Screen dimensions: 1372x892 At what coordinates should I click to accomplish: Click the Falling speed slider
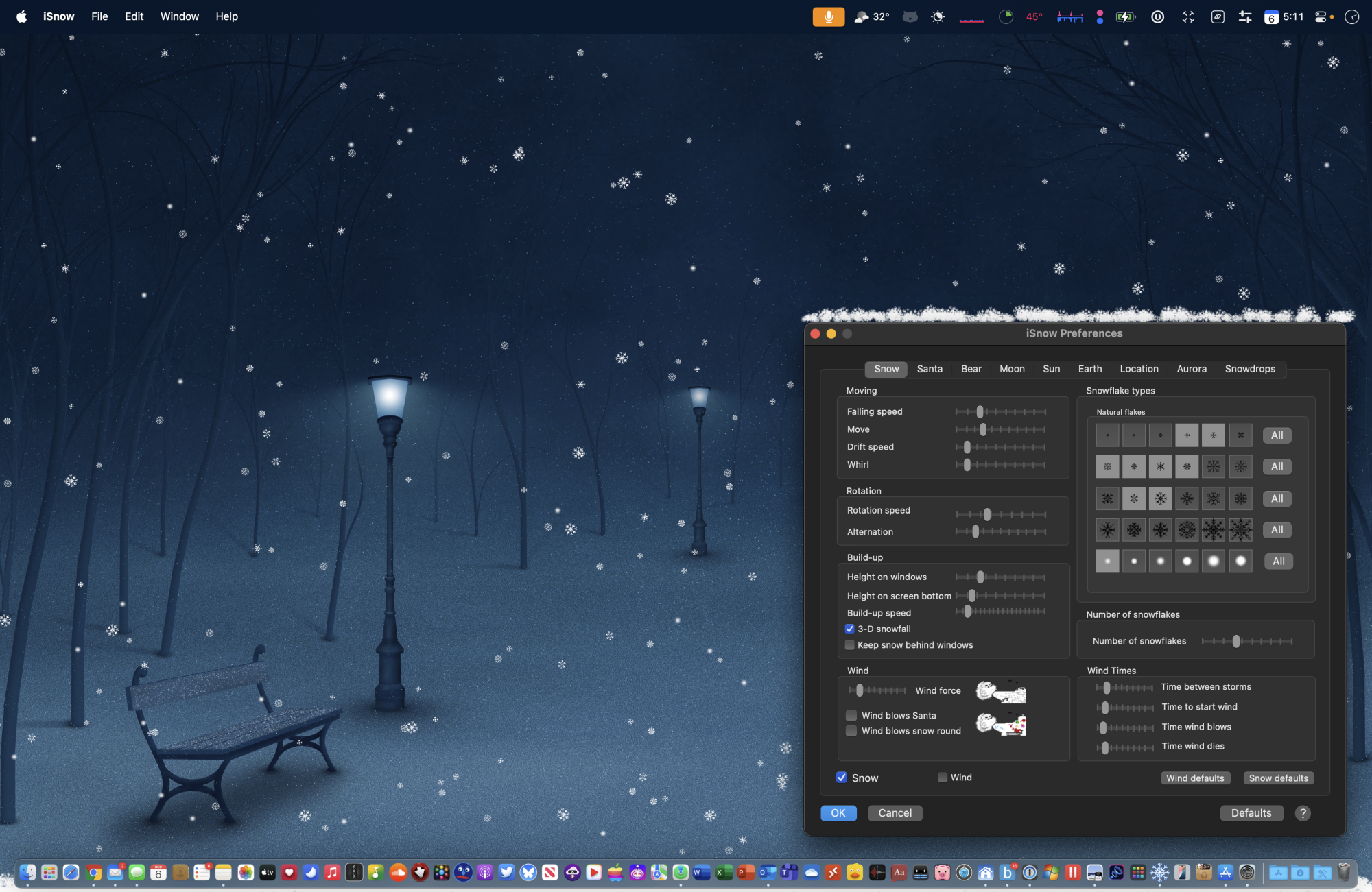coord(980,411)
